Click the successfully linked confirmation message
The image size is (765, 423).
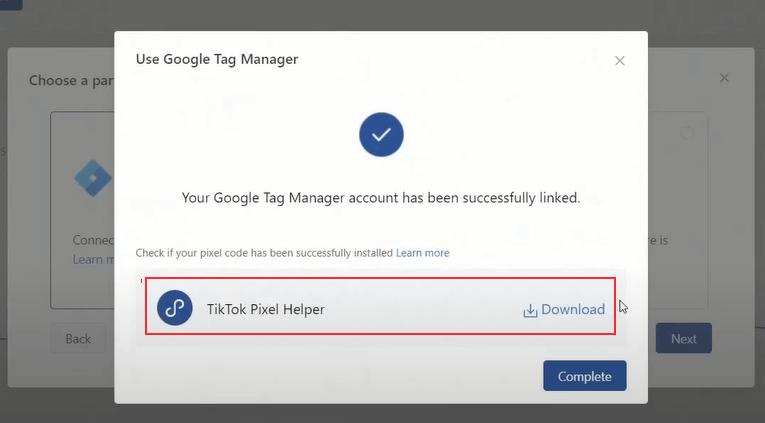[381, 198]
